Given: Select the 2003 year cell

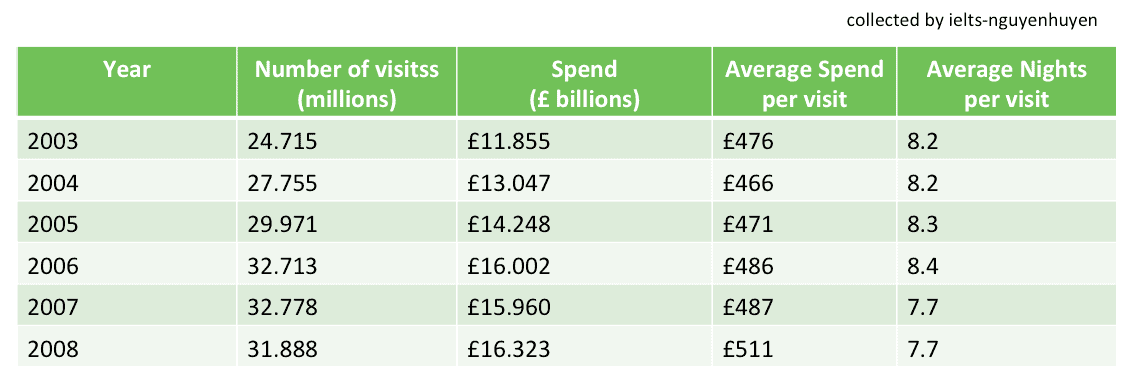Looking at the screenshot, I should [127, 141].
